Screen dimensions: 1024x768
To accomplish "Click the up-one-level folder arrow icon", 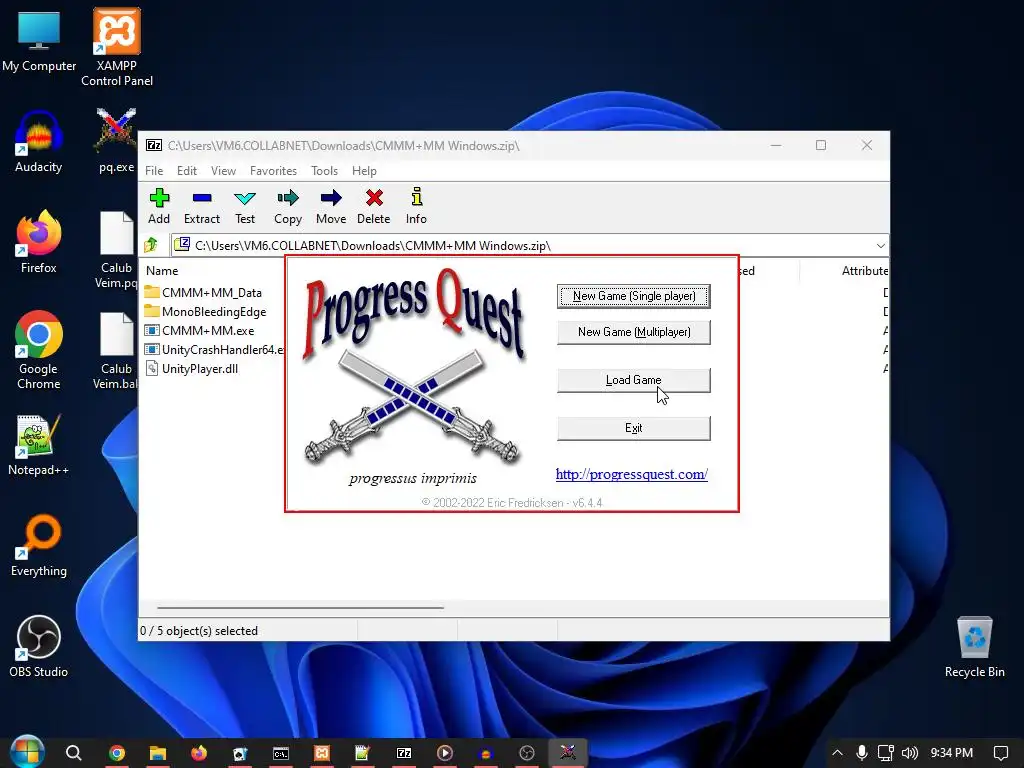I will [x=151, y=246].
